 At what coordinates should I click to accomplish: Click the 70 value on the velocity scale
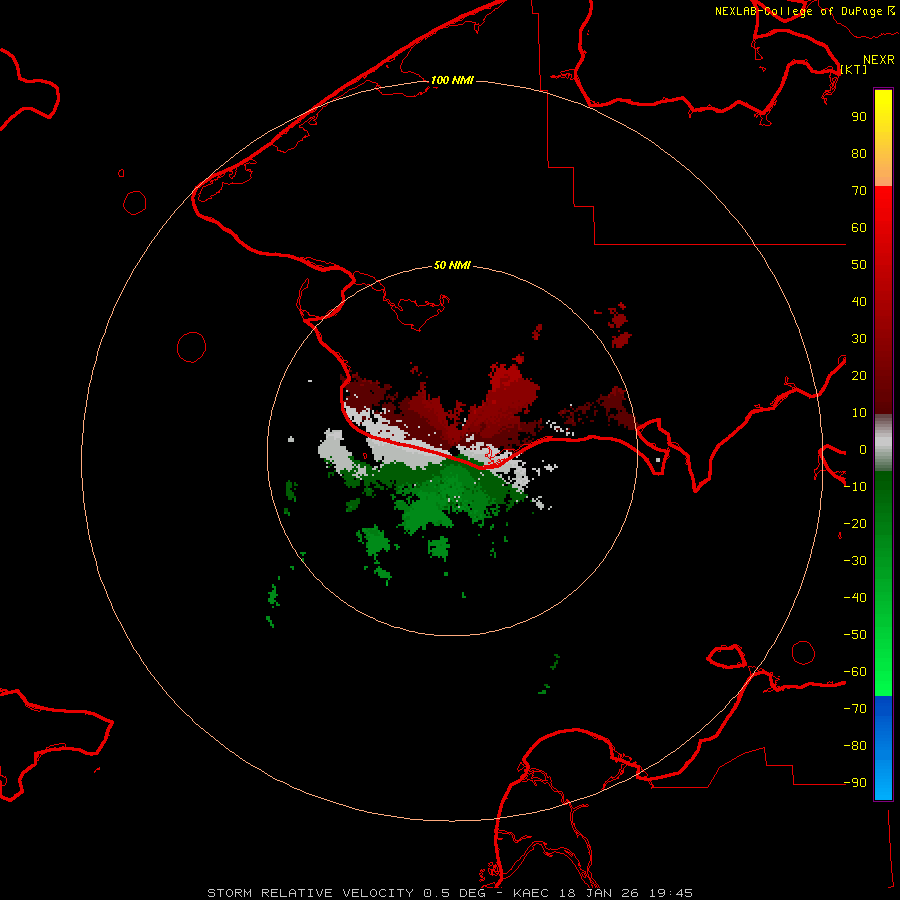coord(859,191)
